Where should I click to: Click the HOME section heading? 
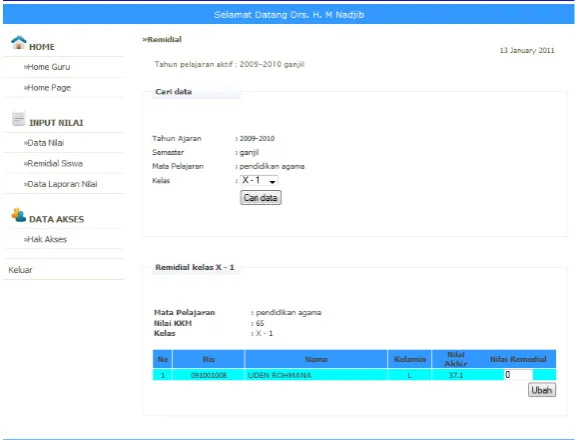[x=42, y=47]
